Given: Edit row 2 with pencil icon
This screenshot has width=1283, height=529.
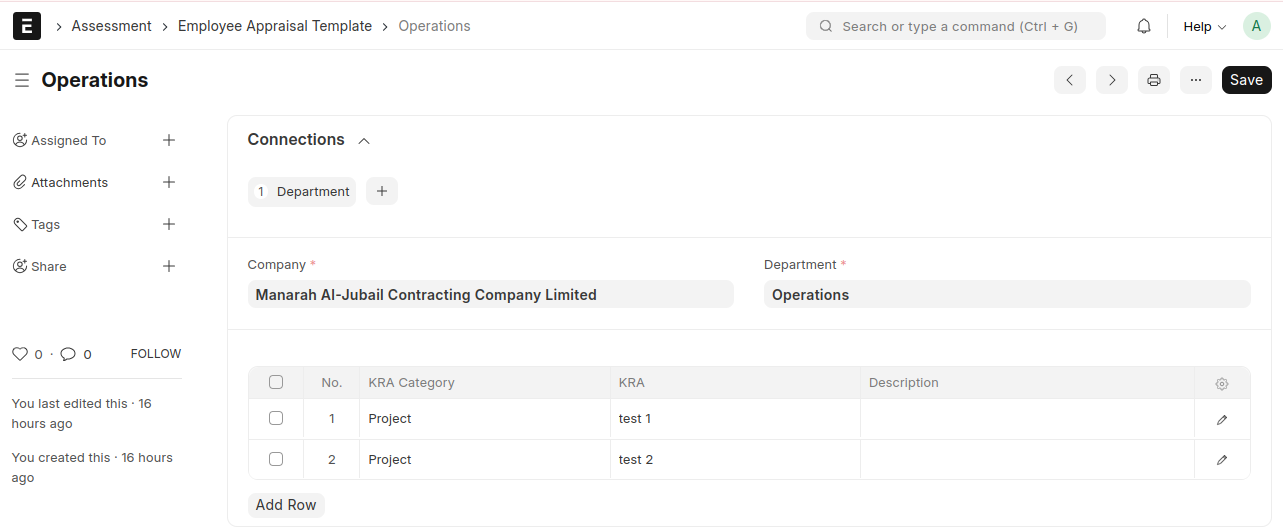Looking at the screenshot, I should 1222,460.
